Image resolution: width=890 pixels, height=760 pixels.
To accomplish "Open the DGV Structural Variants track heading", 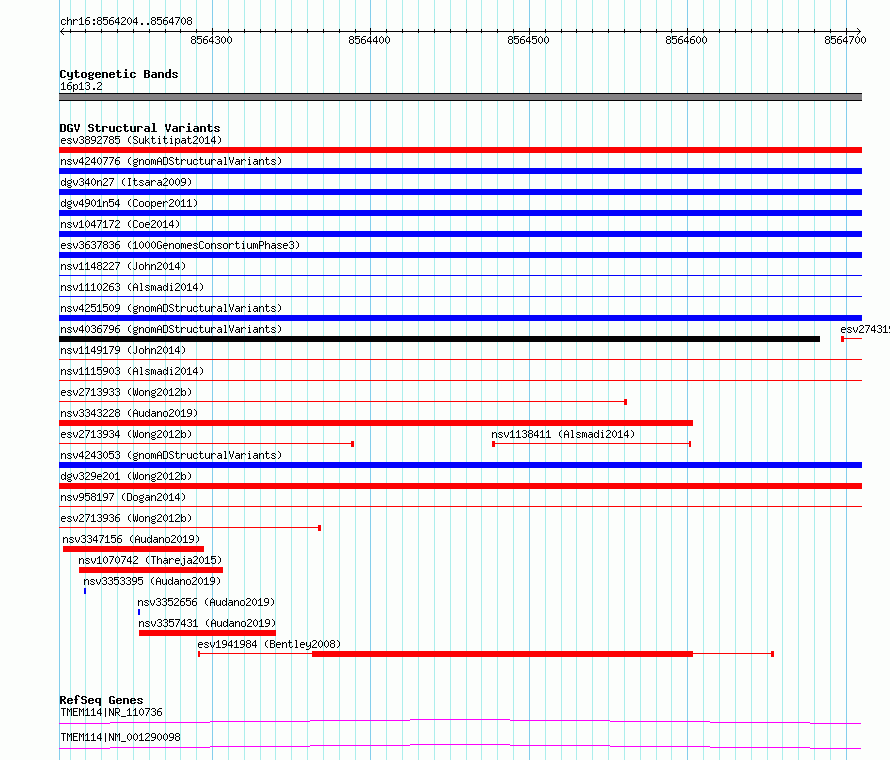I will click(x=140, y=128).
